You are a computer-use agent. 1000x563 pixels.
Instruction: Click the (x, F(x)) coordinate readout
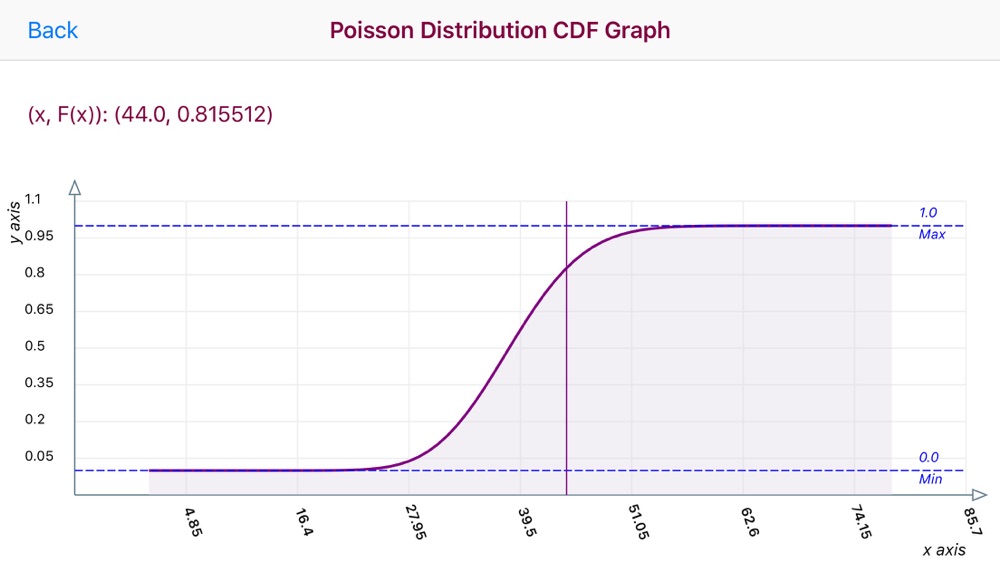point(150,114)
